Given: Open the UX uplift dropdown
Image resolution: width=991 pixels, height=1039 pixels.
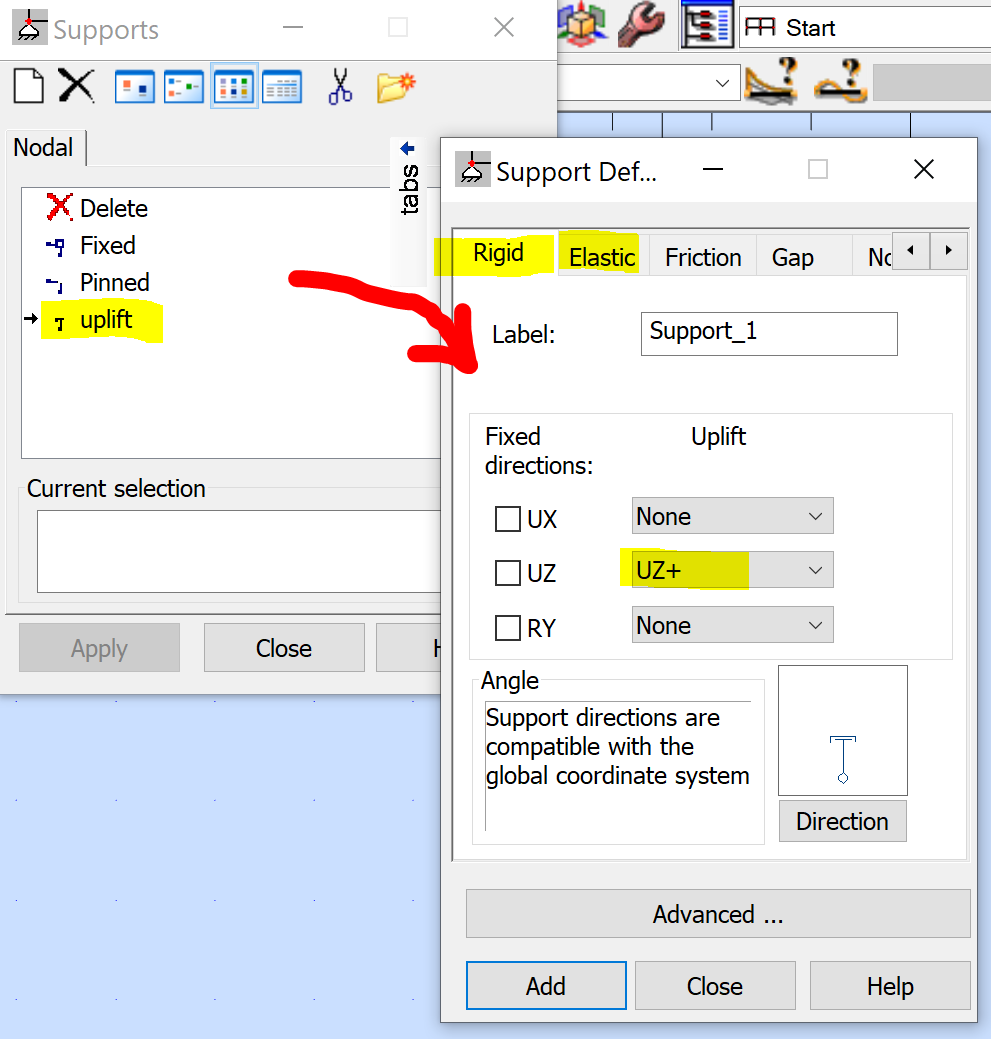Looking at the screenshot, I should coord(733,516).
